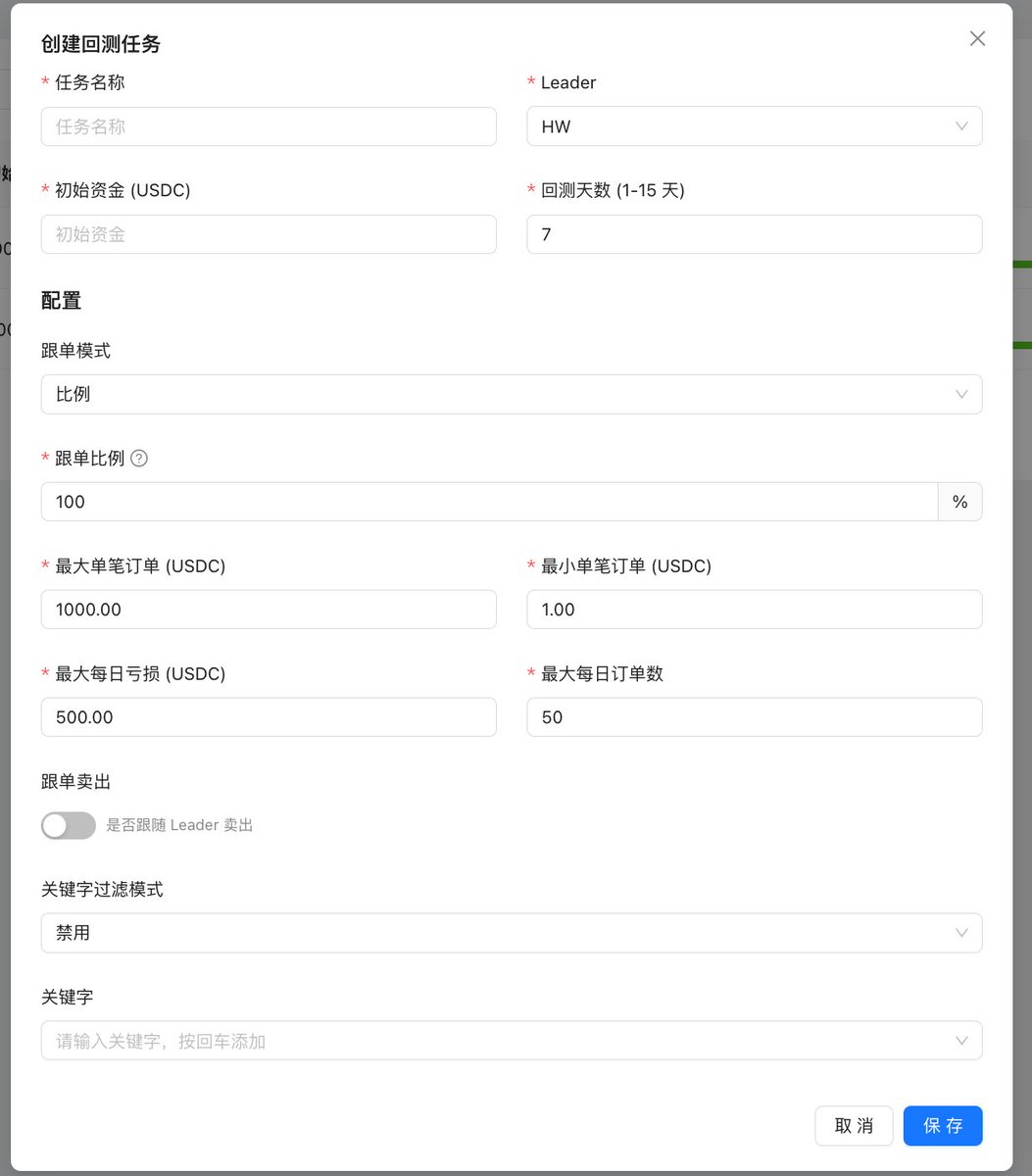Click the 最小单笔订单 field showing 1.00
Screen dimensions: 1032x1176
[755, 610]
